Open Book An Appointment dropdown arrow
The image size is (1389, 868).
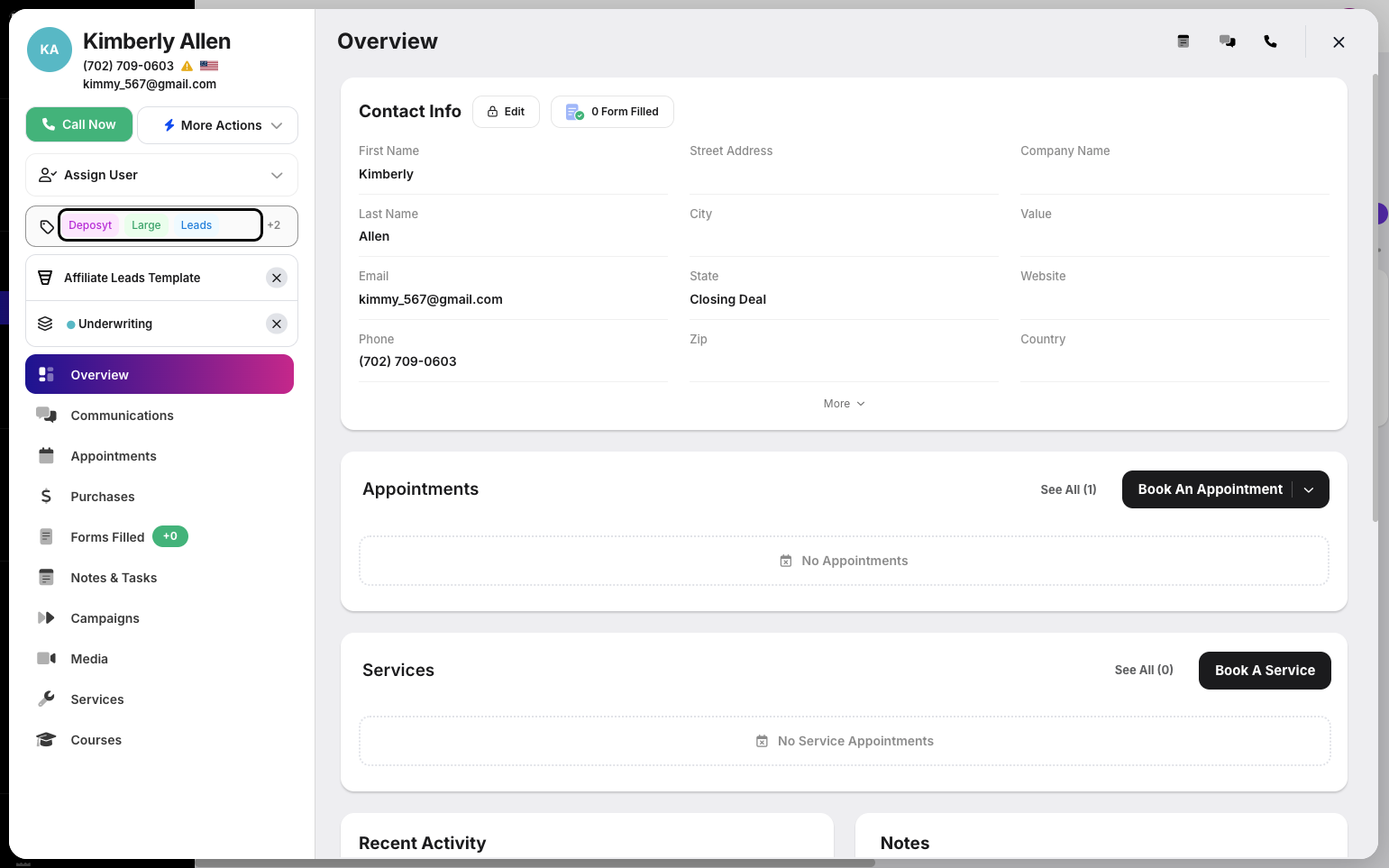click(x=1309, y=489)
